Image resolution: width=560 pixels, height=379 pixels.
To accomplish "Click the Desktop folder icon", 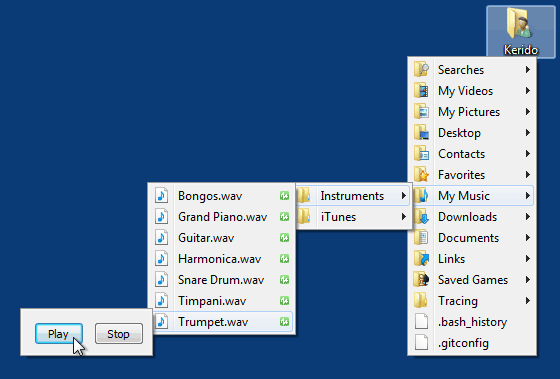I will pyautogui.click(x=421, y=133).
